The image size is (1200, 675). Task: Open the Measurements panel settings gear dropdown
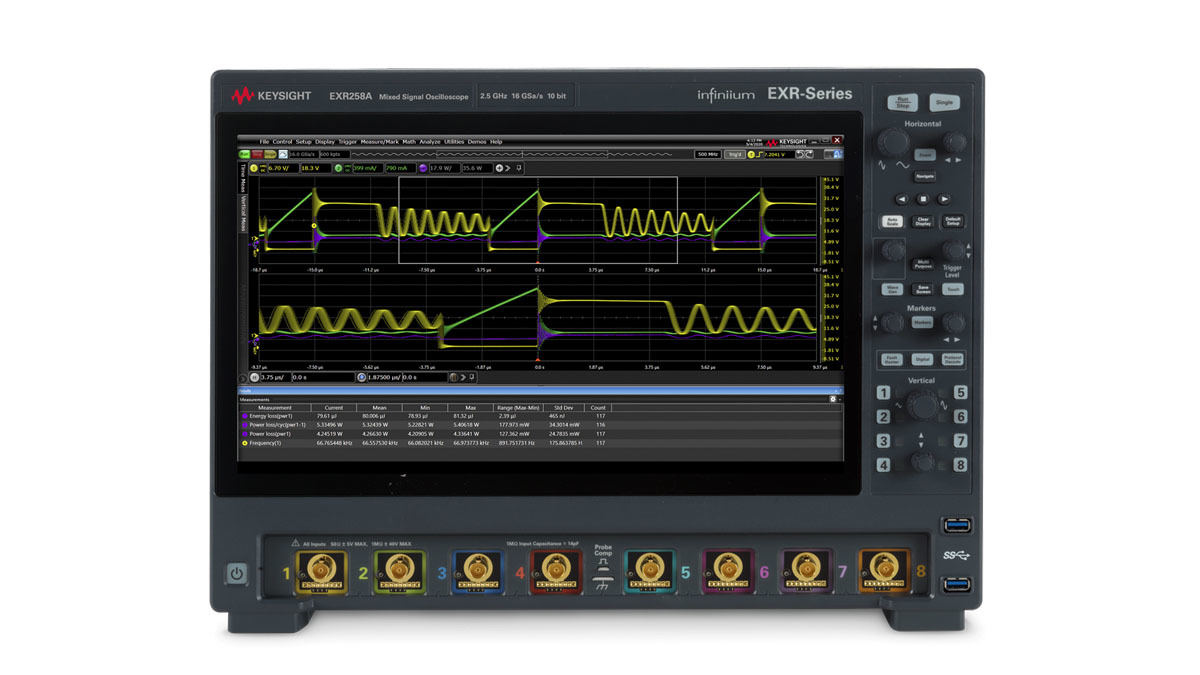834,398
